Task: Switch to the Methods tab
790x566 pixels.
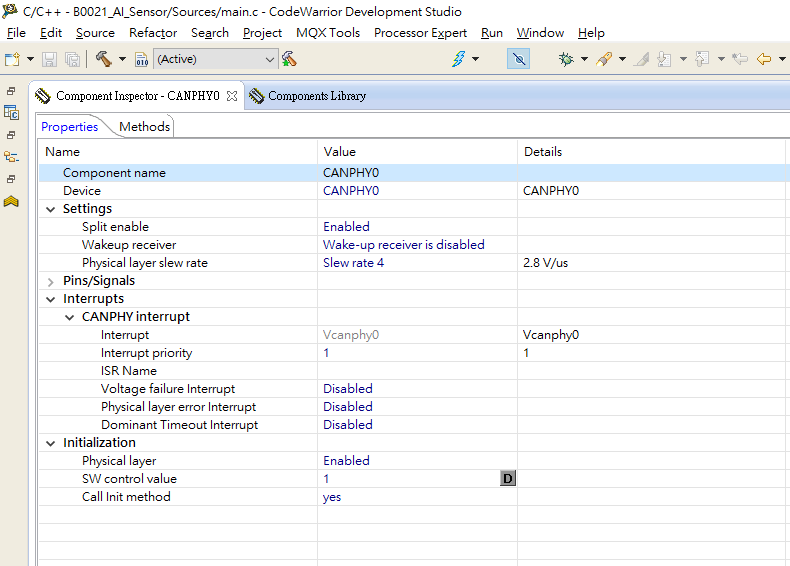Action: point(145,127)
